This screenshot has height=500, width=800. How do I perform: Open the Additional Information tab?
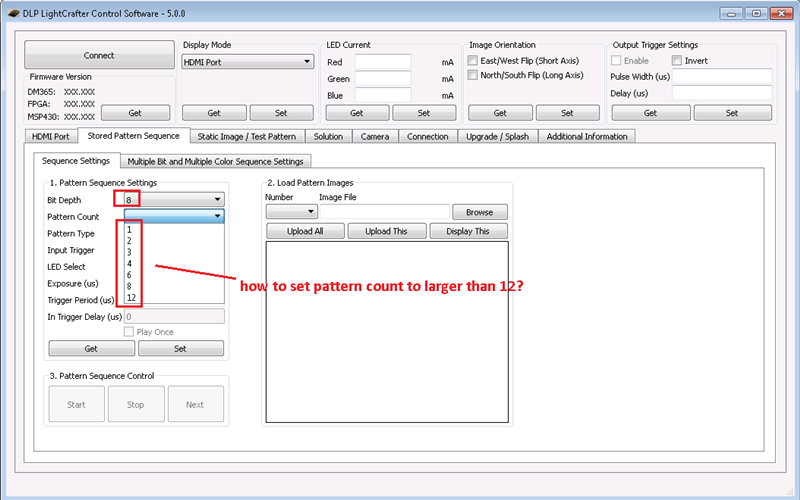[x=587, y=136]
